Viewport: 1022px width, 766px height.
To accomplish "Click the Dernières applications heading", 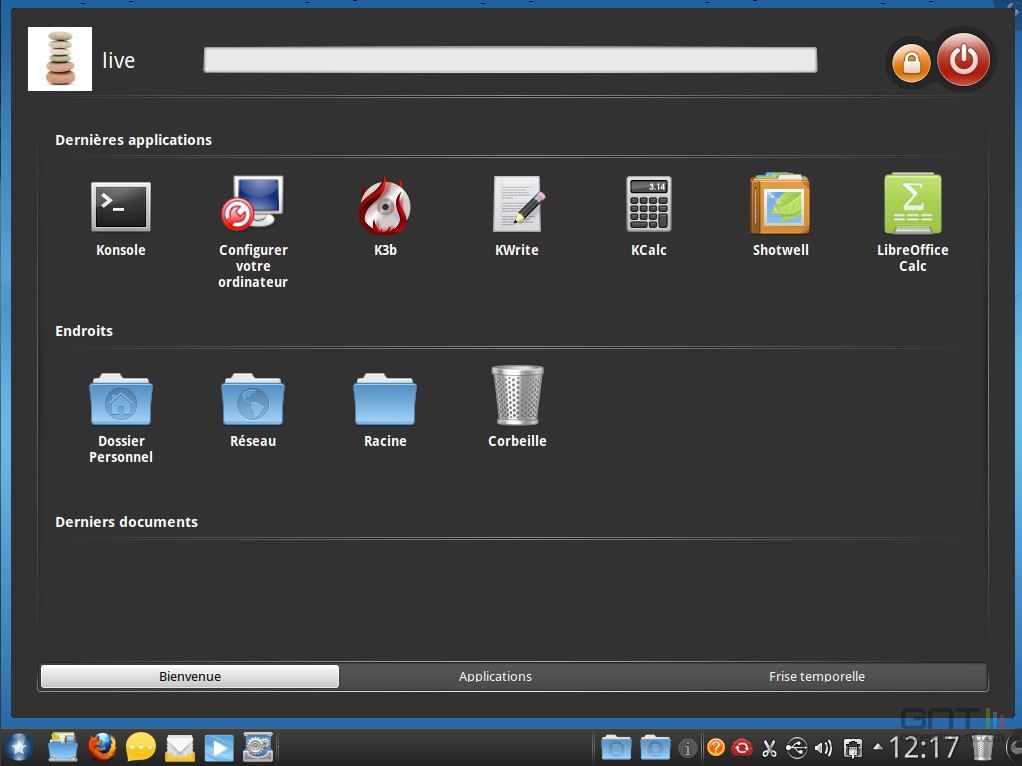I will 134,140.
